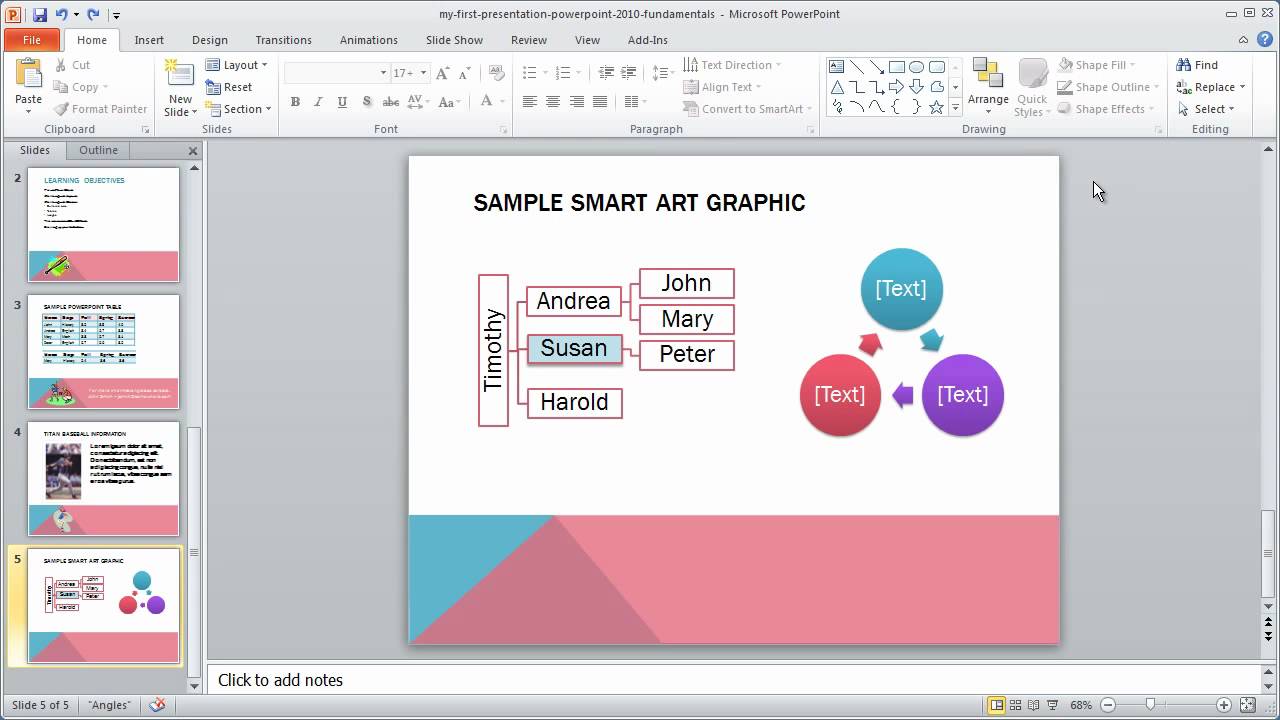The image size is (1280, 720).
Task: Select the arrow line shape in gallery
Action: coord(877,67)
